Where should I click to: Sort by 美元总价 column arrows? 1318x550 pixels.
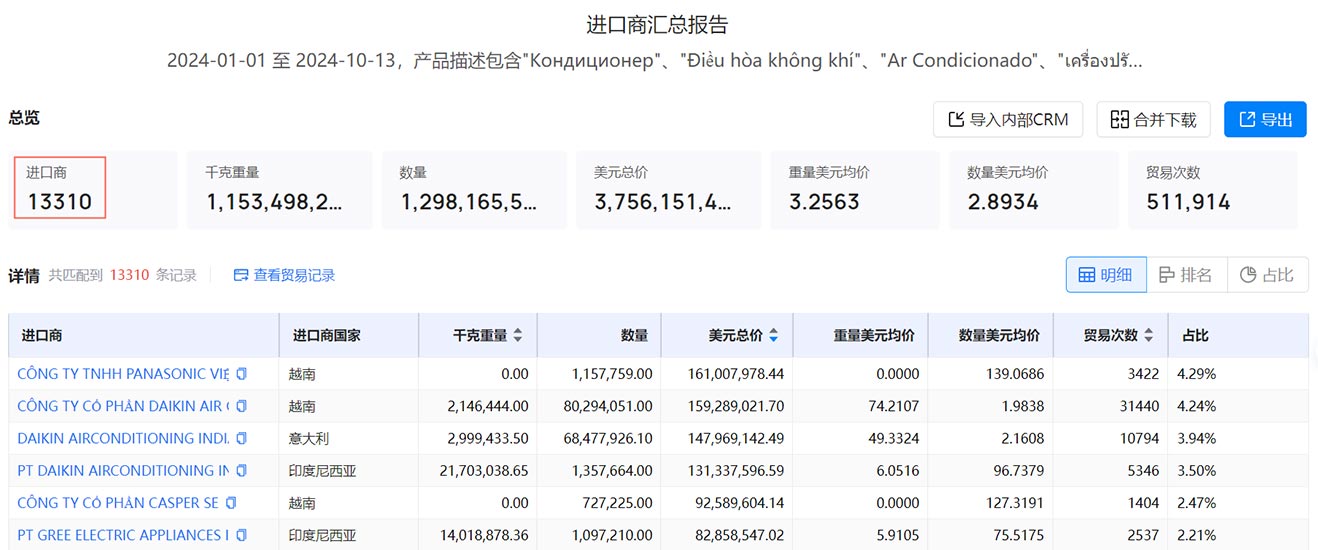(x=773, y=336)
